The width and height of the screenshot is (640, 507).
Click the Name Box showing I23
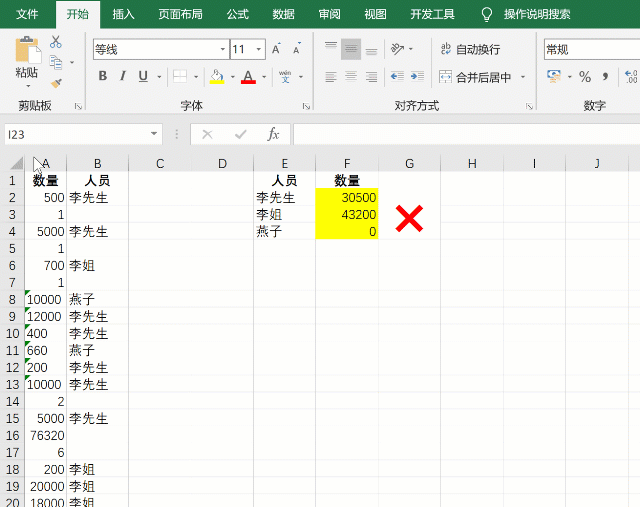click(x=75, y=134)
